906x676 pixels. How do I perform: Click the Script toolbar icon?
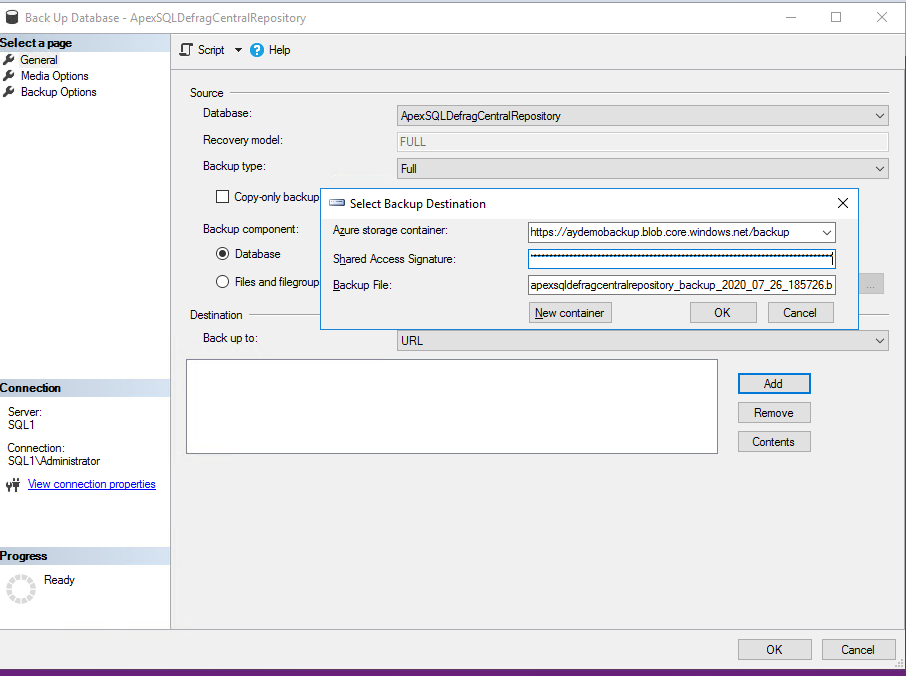click(186, 50)
